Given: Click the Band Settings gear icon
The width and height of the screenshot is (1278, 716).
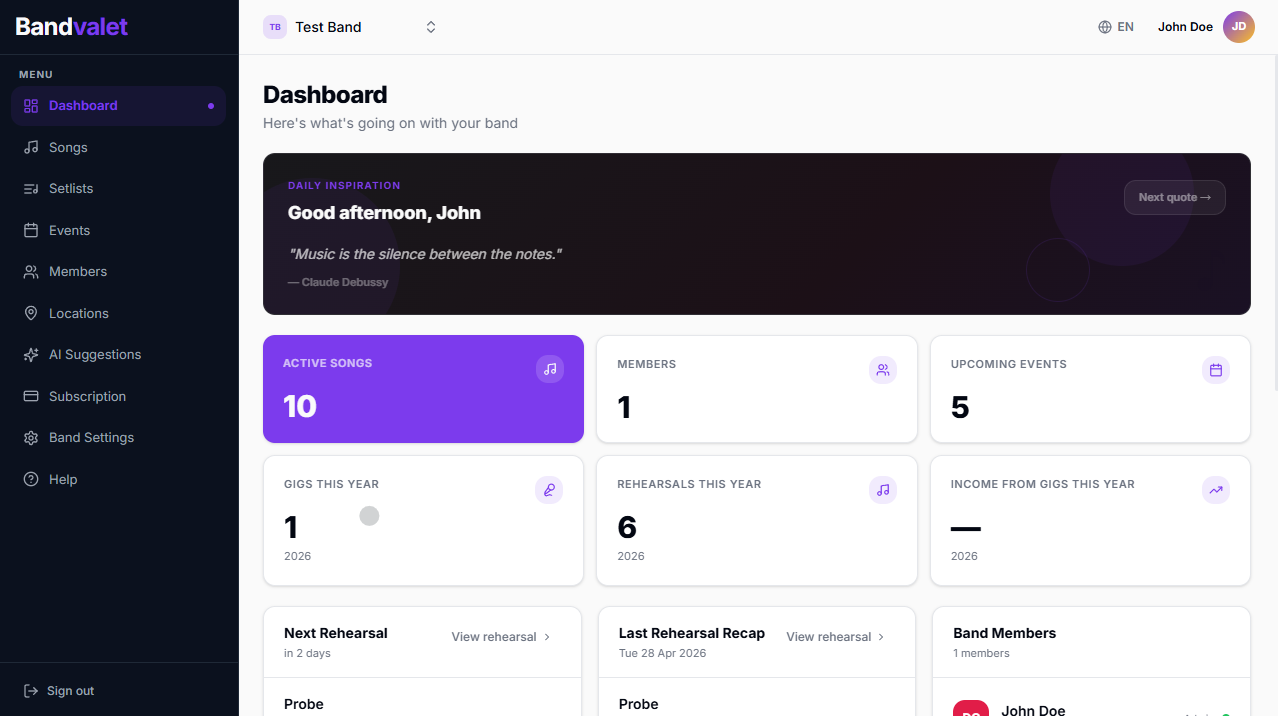Looking at the screenshot, I should pos(31,438).
